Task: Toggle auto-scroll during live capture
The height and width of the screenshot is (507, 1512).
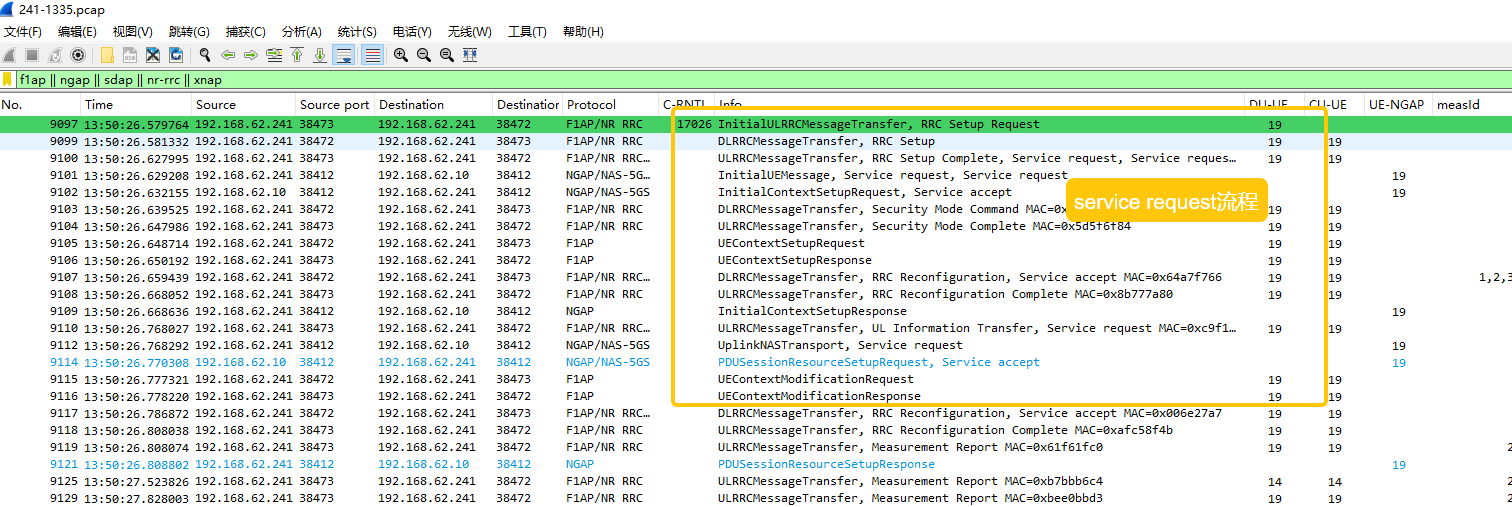Action: [344, 55]
